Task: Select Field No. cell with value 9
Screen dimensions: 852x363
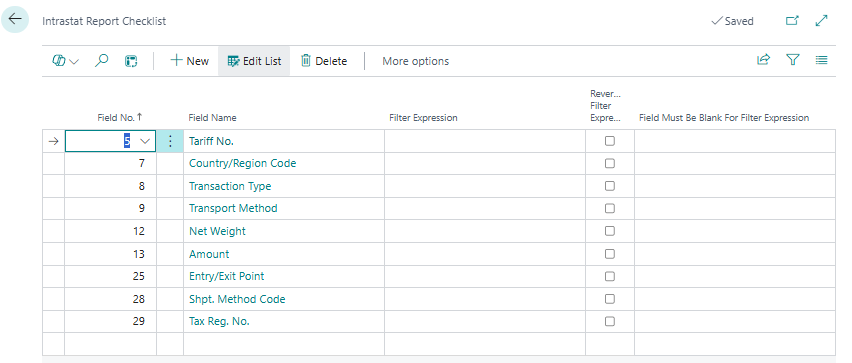Action: 110,209
